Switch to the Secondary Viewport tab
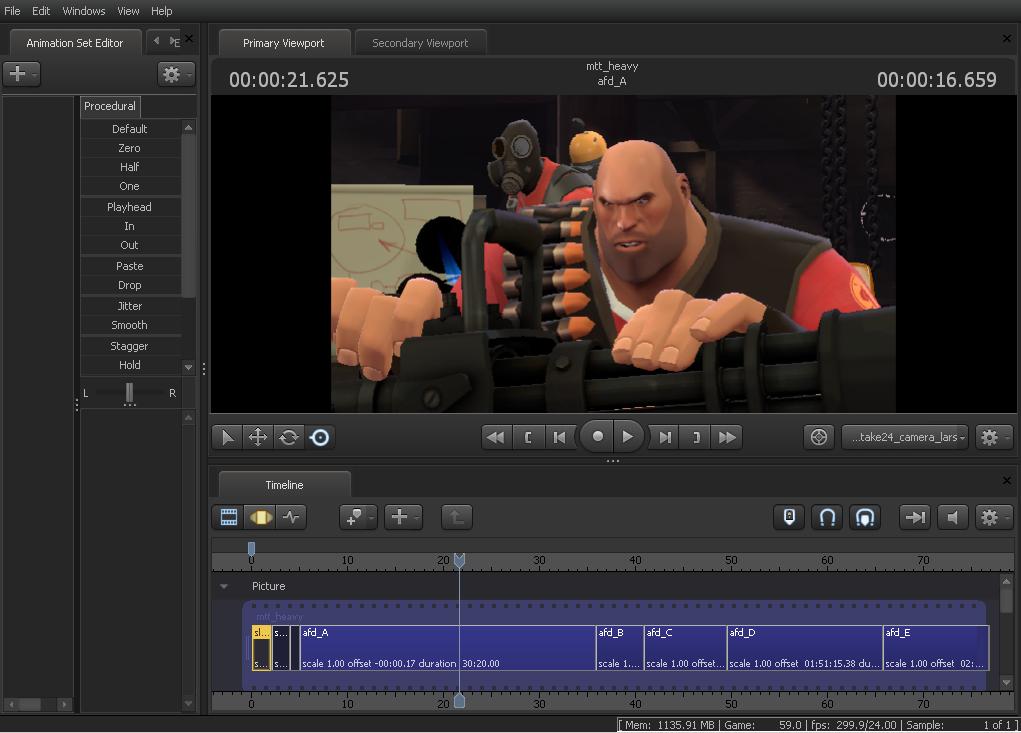The image size is (1021, 733). (420, 43)
